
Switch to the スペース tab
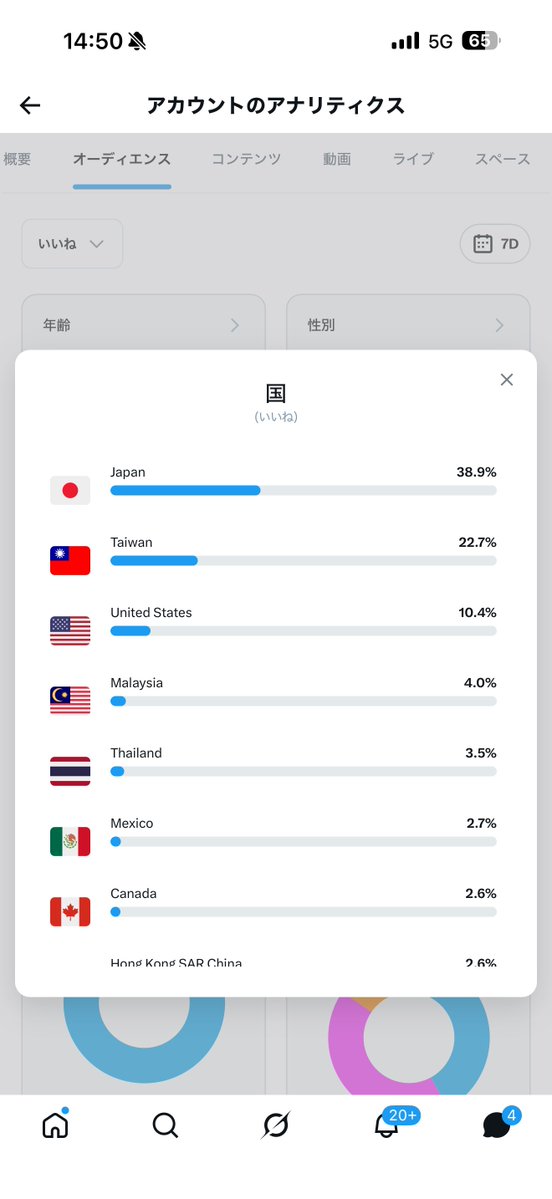(502, 159)
